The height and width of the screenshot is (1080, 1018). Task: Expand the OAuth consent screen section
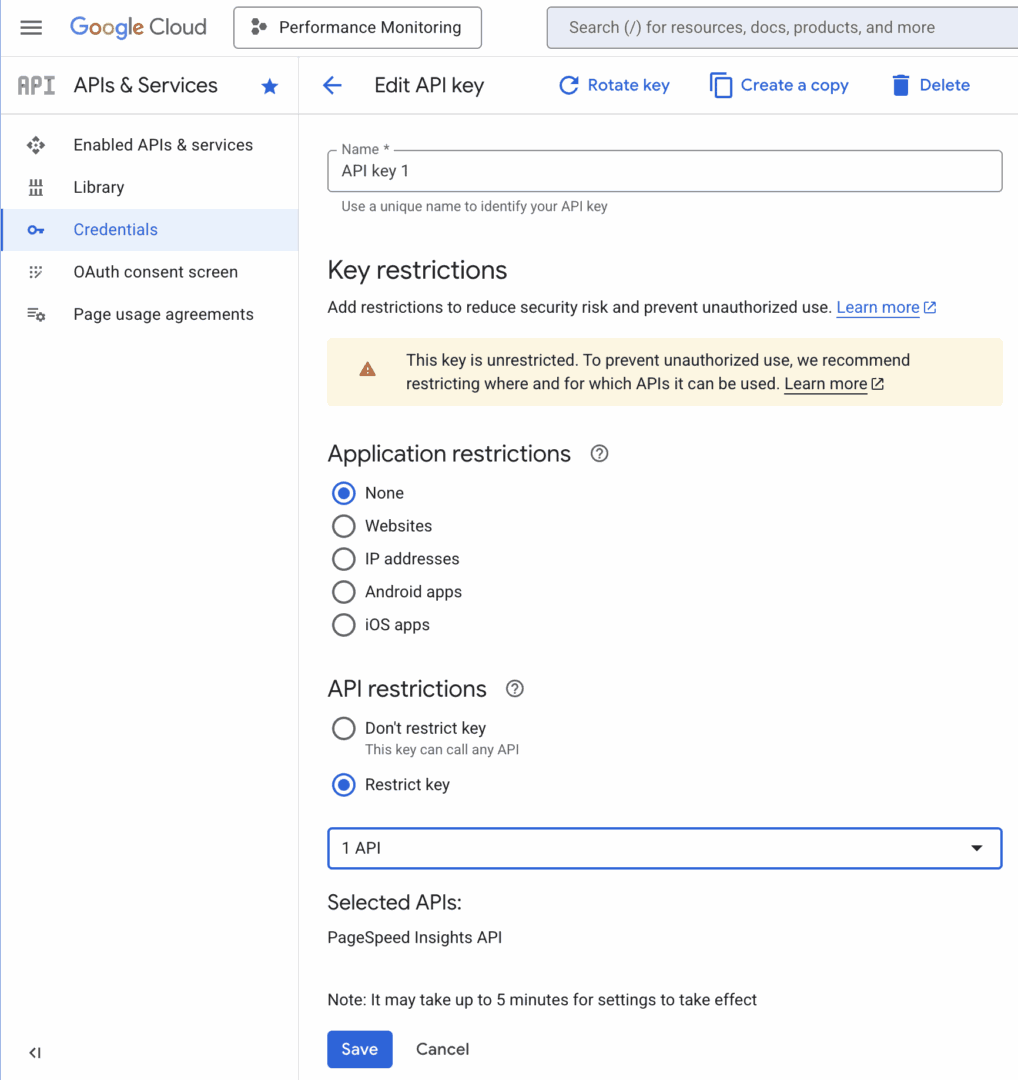[155, 271]
